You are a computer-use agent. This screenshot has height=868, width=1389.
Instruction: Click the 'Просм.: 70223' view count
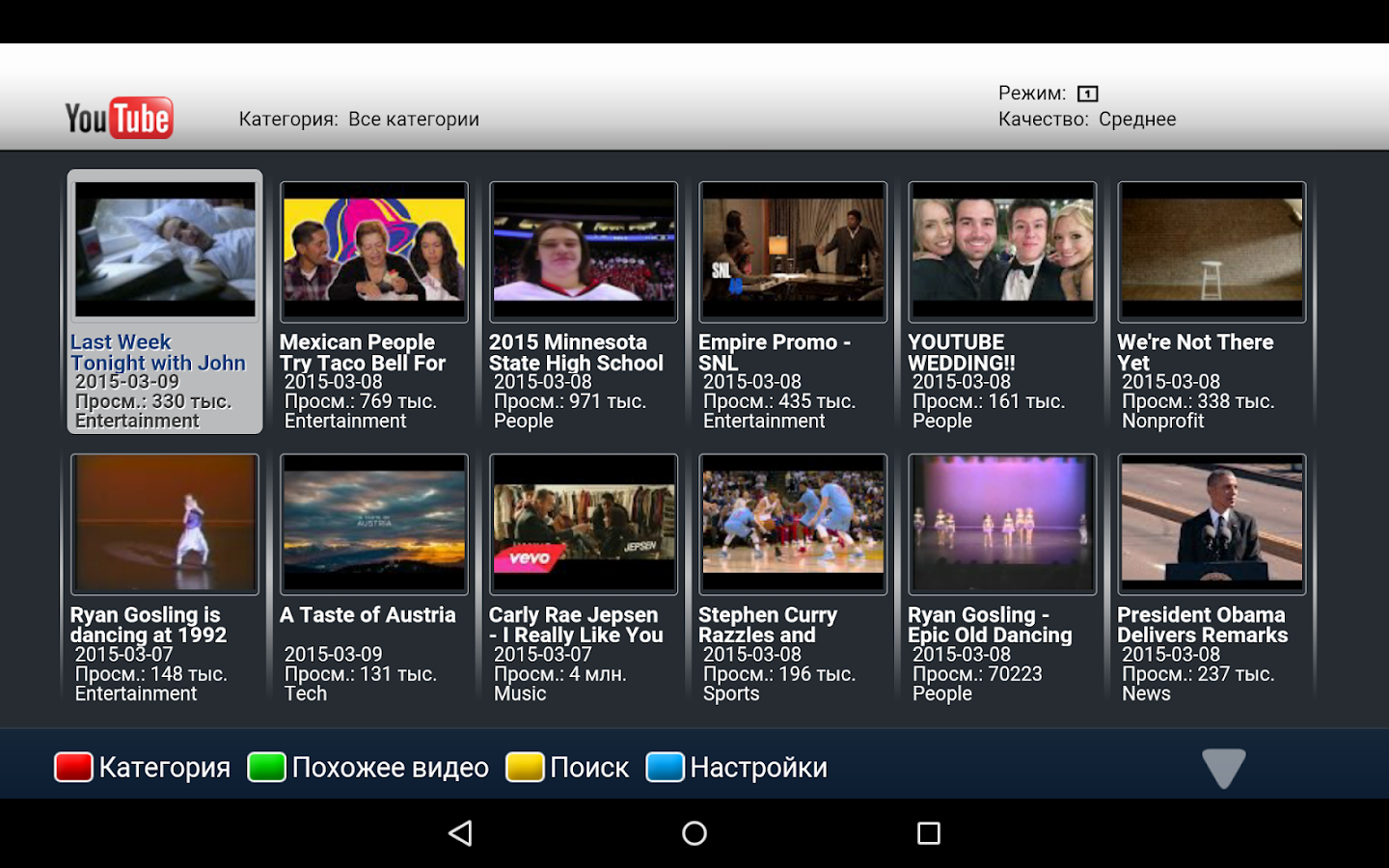(x=977, y=674)
